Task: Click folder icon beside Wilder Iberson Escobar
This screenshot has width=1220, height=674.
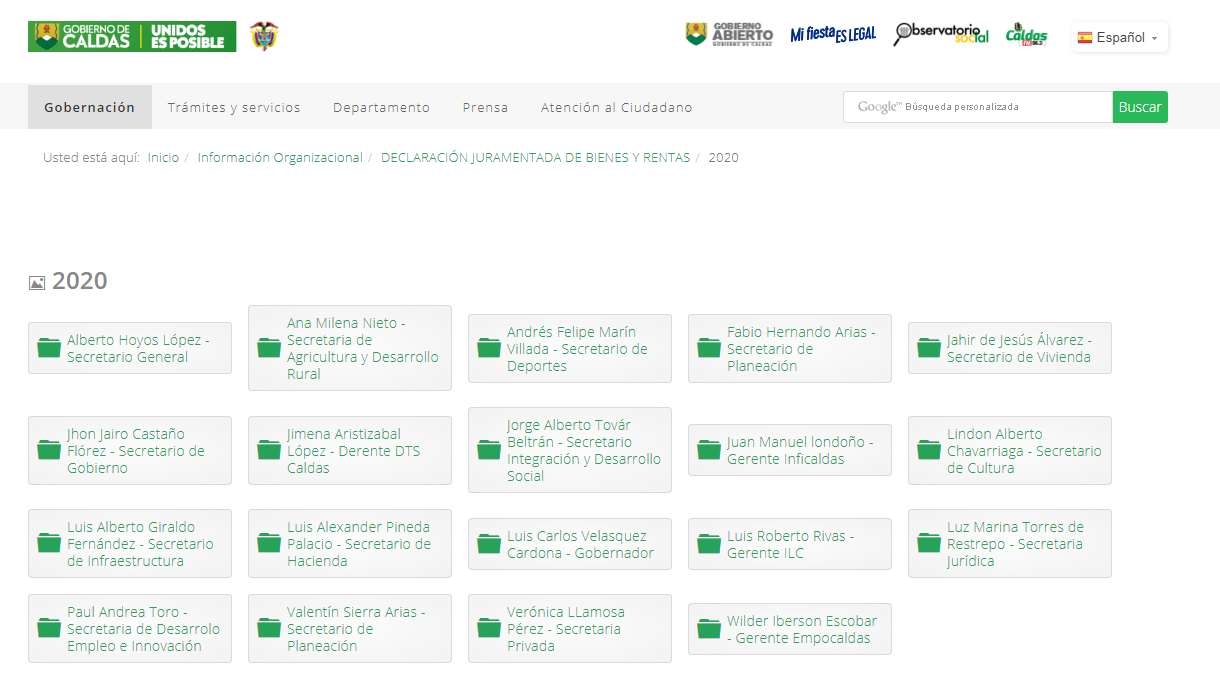Action: tap(709, 629)
